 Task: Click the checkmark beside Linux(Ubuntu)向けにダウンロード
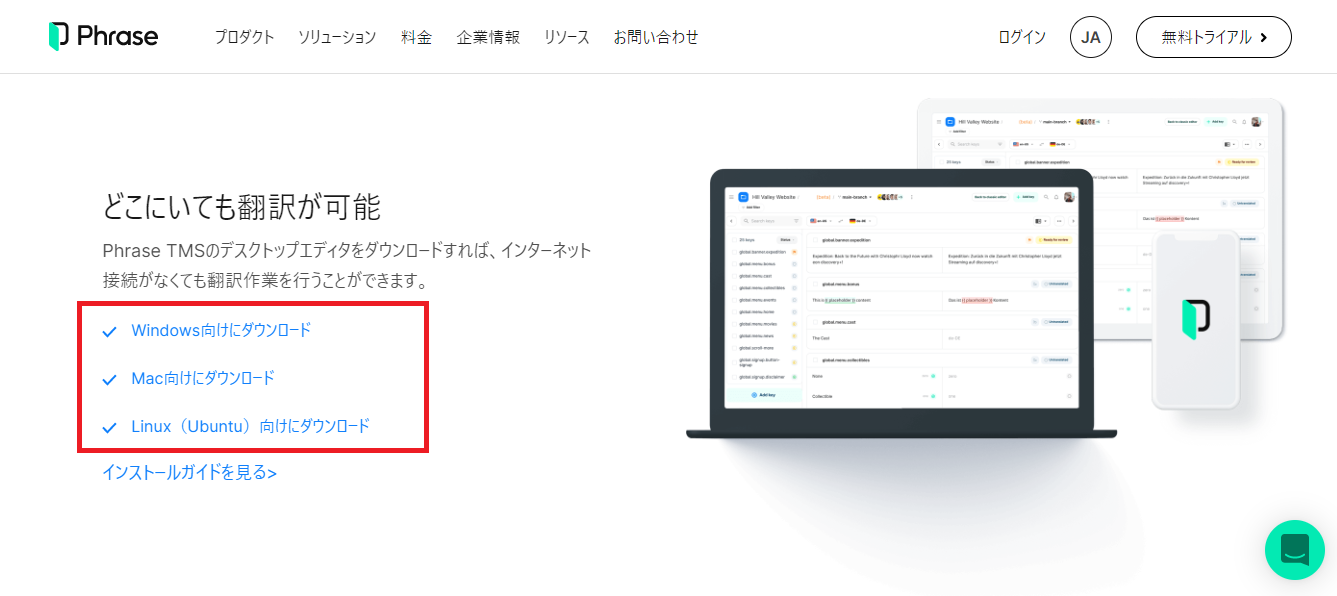110,427
